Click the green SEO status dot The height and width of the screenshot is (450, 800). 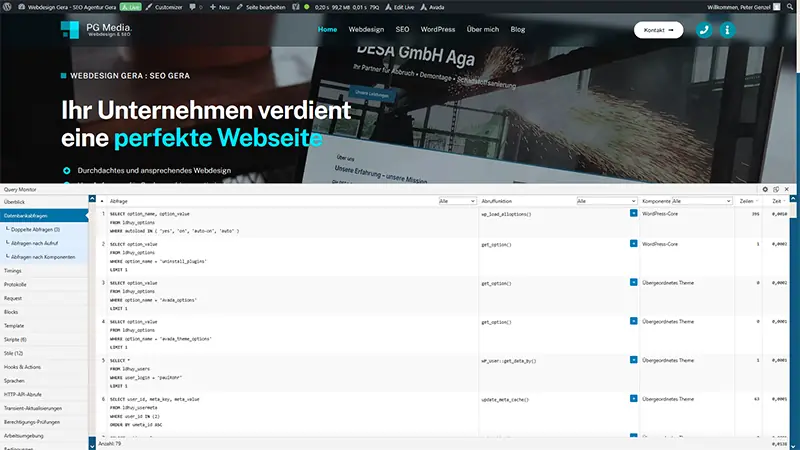[x=307, y=7]
